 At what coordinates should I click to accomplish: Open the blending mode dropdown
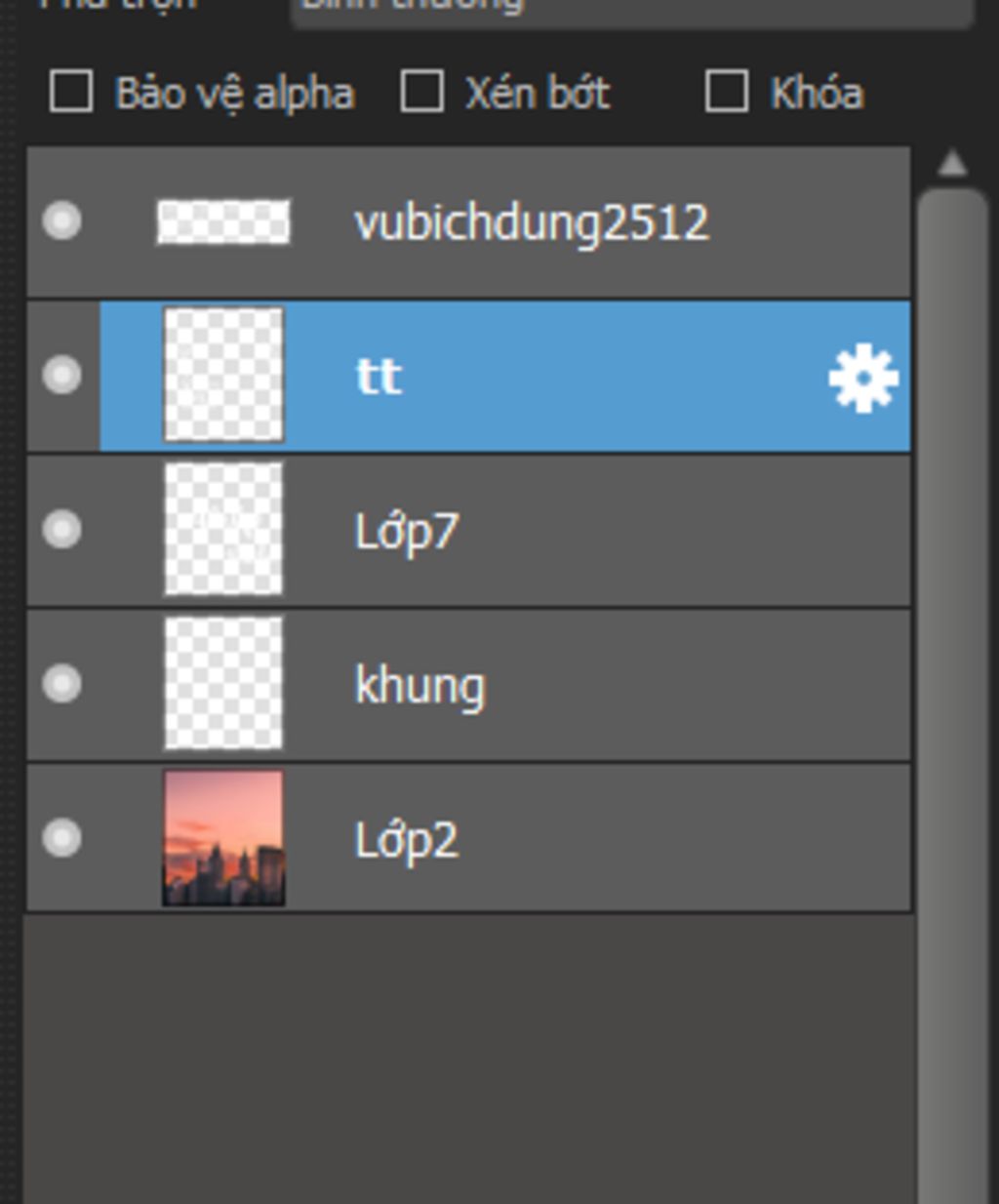coord(632,8)
